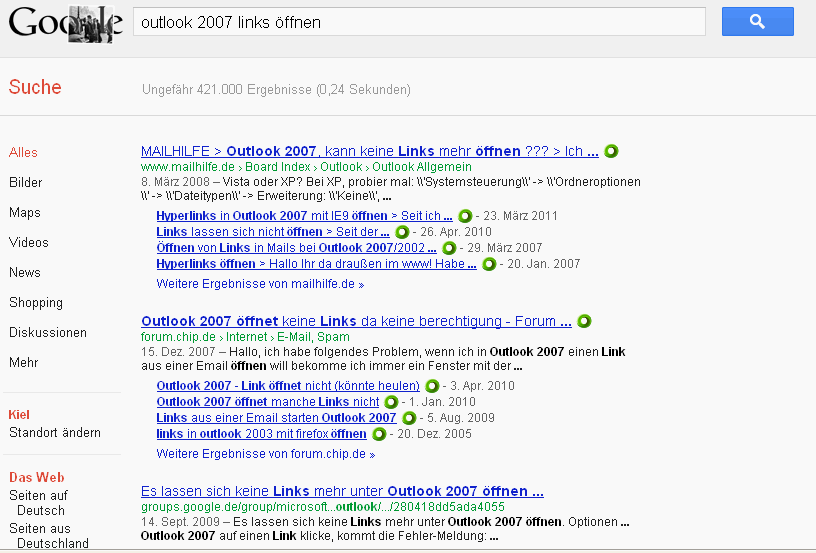816x553 pixels.
Task: Open 'Es lassen sich keine Links mehr unter Outlook' result
Action: pos(342,492)
